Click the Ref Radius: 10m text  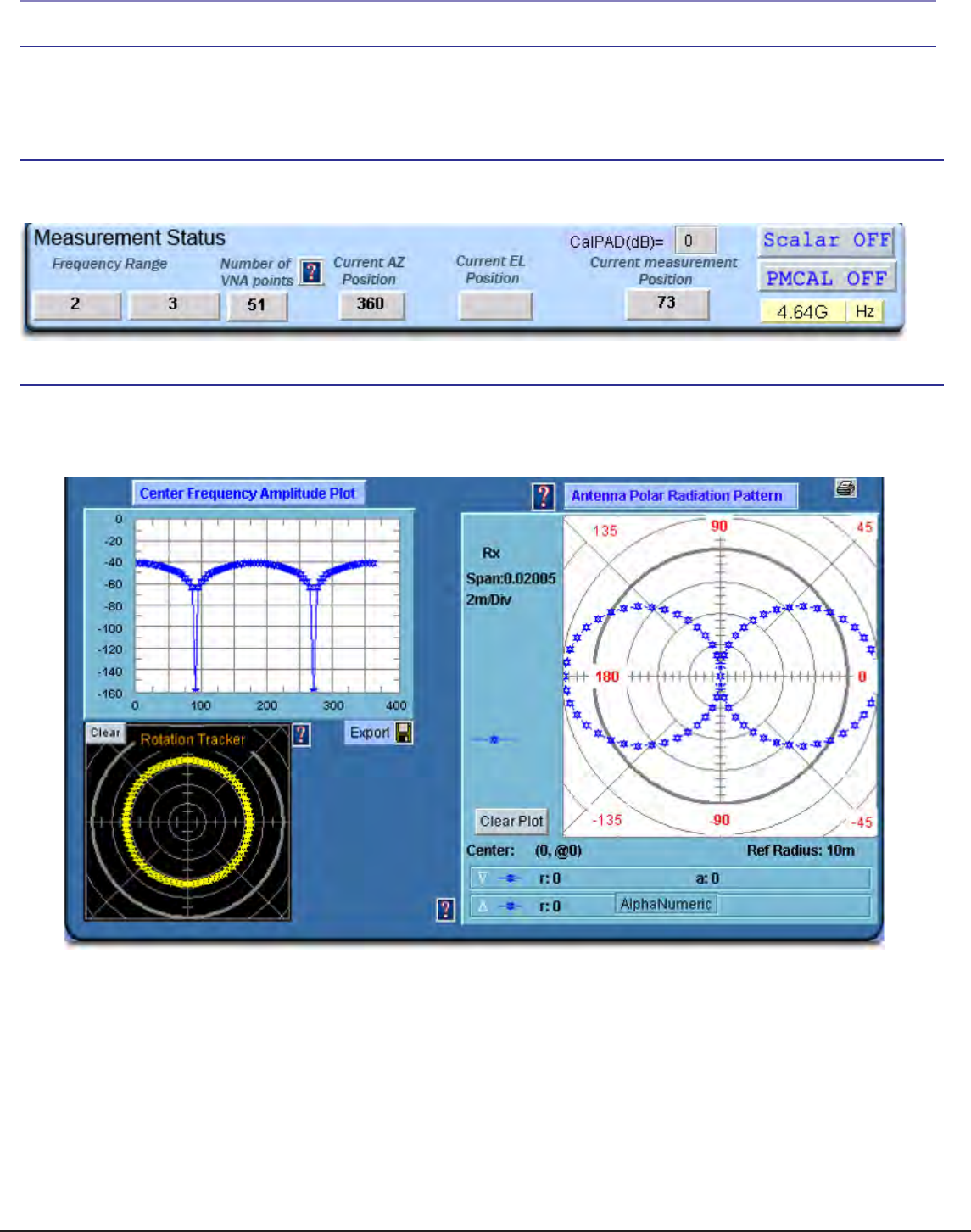[801, 850]
